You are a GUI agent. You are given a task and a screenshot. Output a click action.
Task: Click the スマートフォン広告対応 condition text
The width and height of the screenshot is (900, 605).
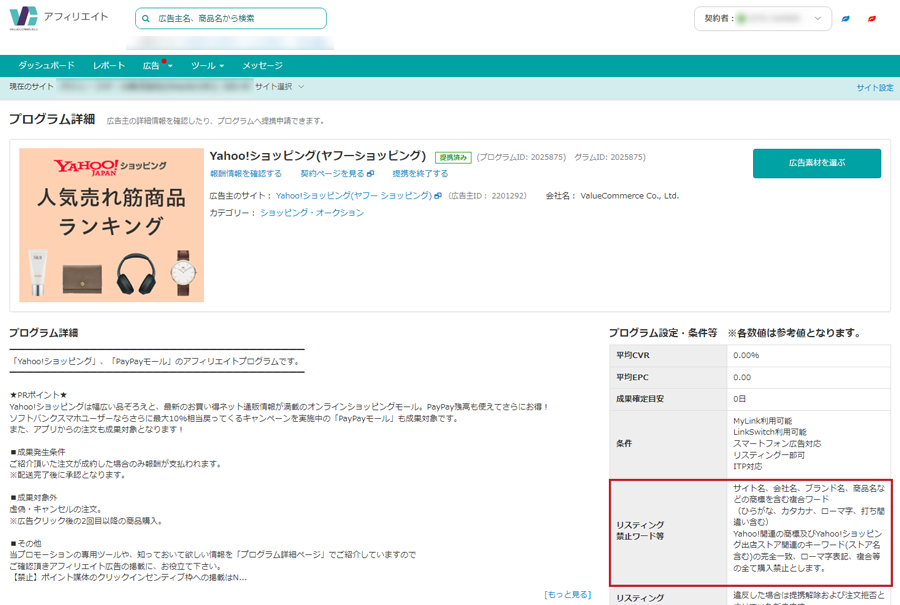777,443
